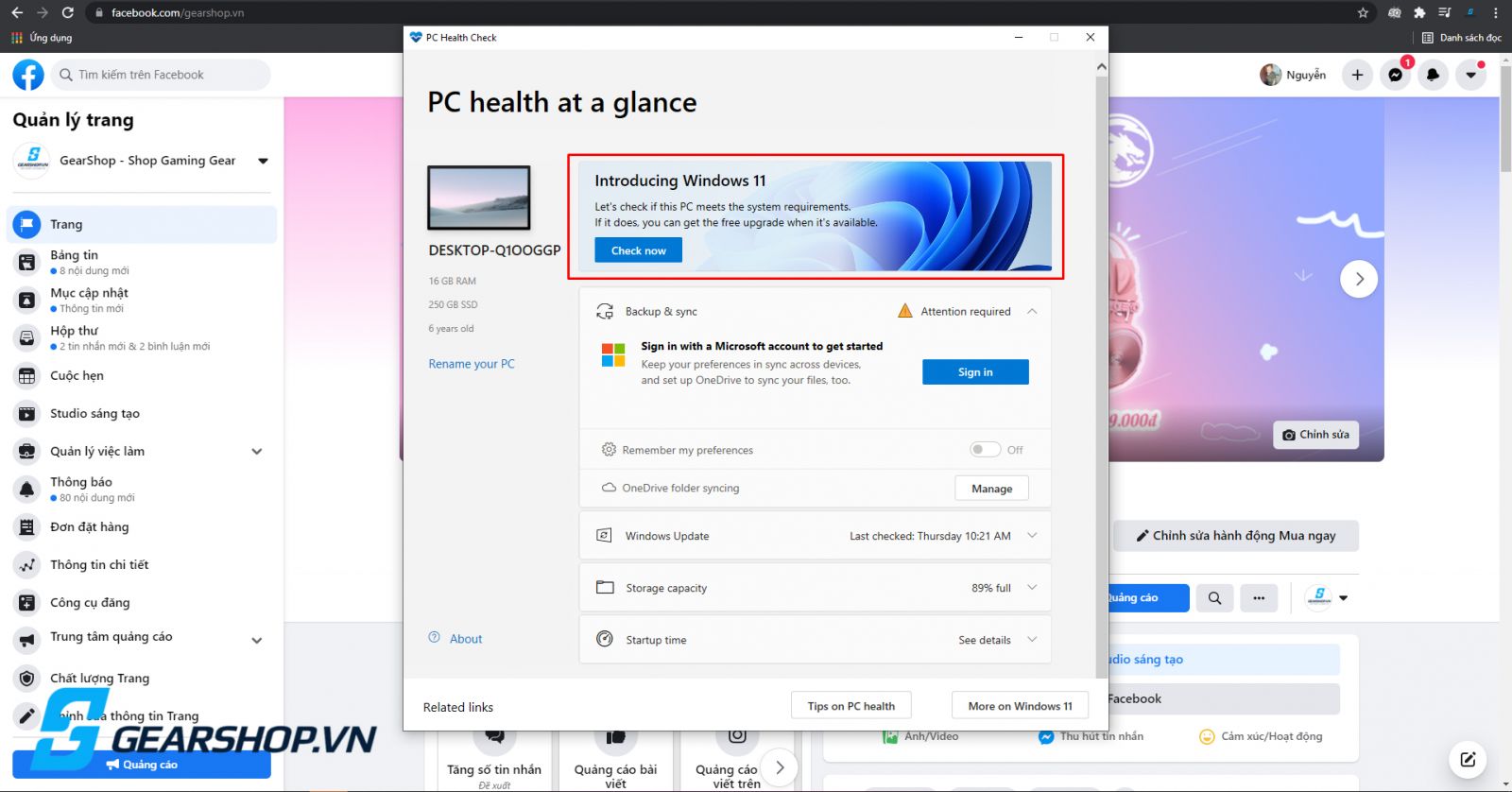
Task: Open Facebook notifications bell in header
Action: pos(1433,75)
